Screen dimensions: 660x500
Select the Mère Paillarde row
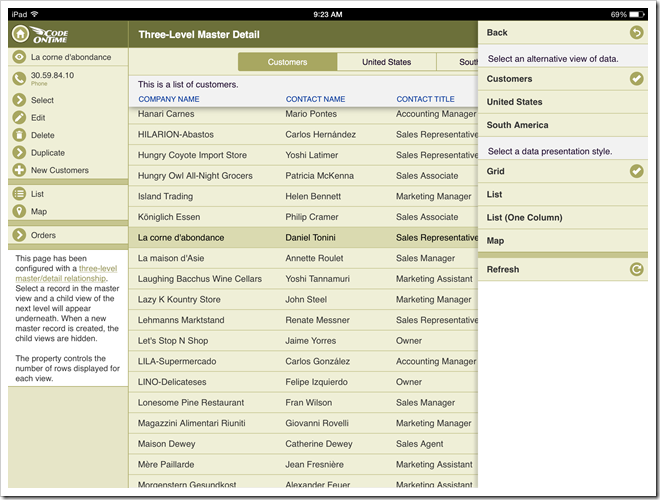[303, 464]
